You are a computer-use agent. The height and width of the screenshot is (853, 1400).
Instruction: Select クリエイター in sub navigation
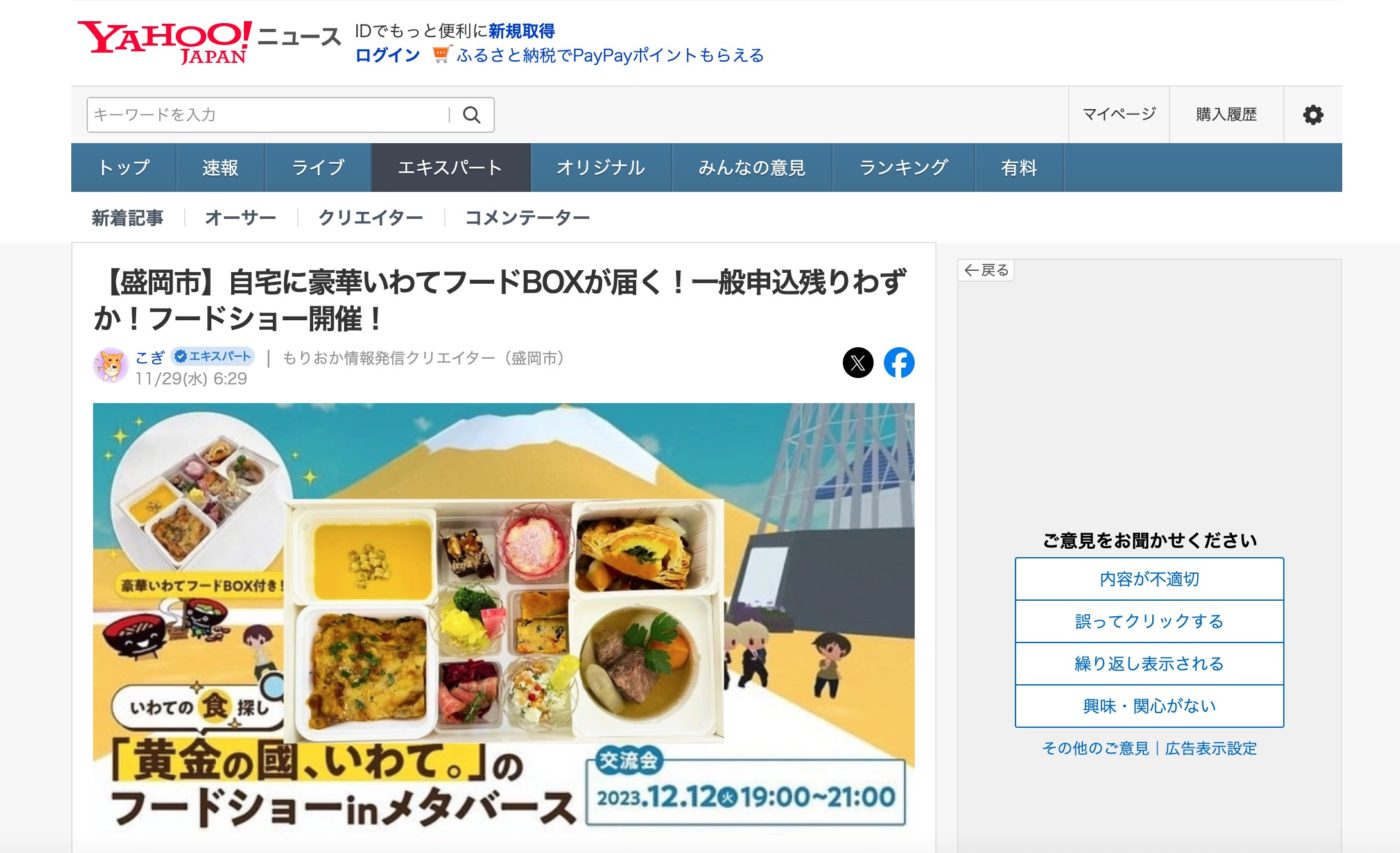tap(370, 218)
